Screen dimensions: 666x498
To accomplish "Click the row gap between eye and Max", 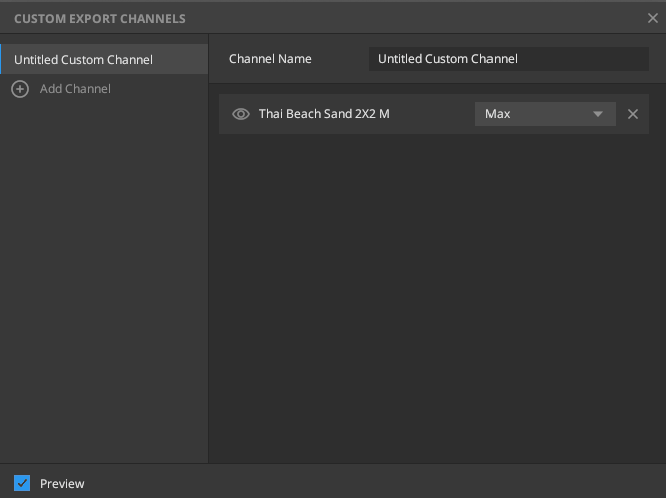I will click(430, 114).
